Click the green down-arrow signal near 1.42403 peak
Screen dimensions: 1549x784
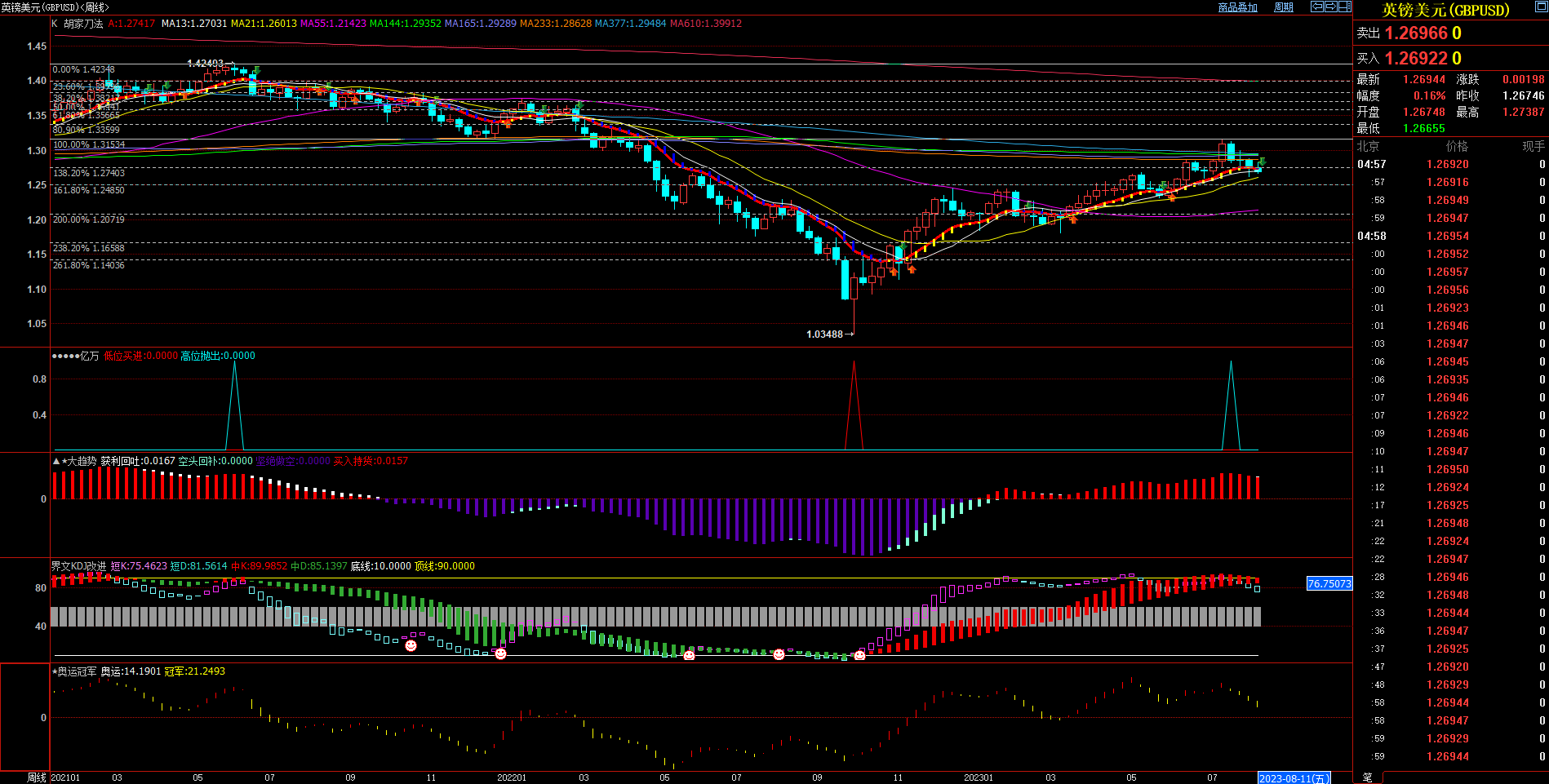point(256,70)
